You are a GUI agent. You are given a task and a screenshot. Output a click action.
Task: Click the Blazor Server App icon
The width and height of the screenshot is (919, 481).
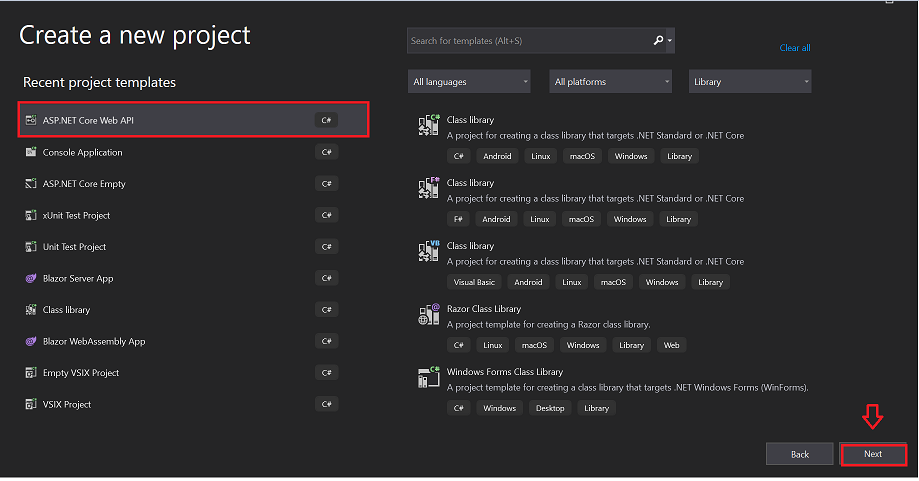pyautogui.click(x=31, y=278)
